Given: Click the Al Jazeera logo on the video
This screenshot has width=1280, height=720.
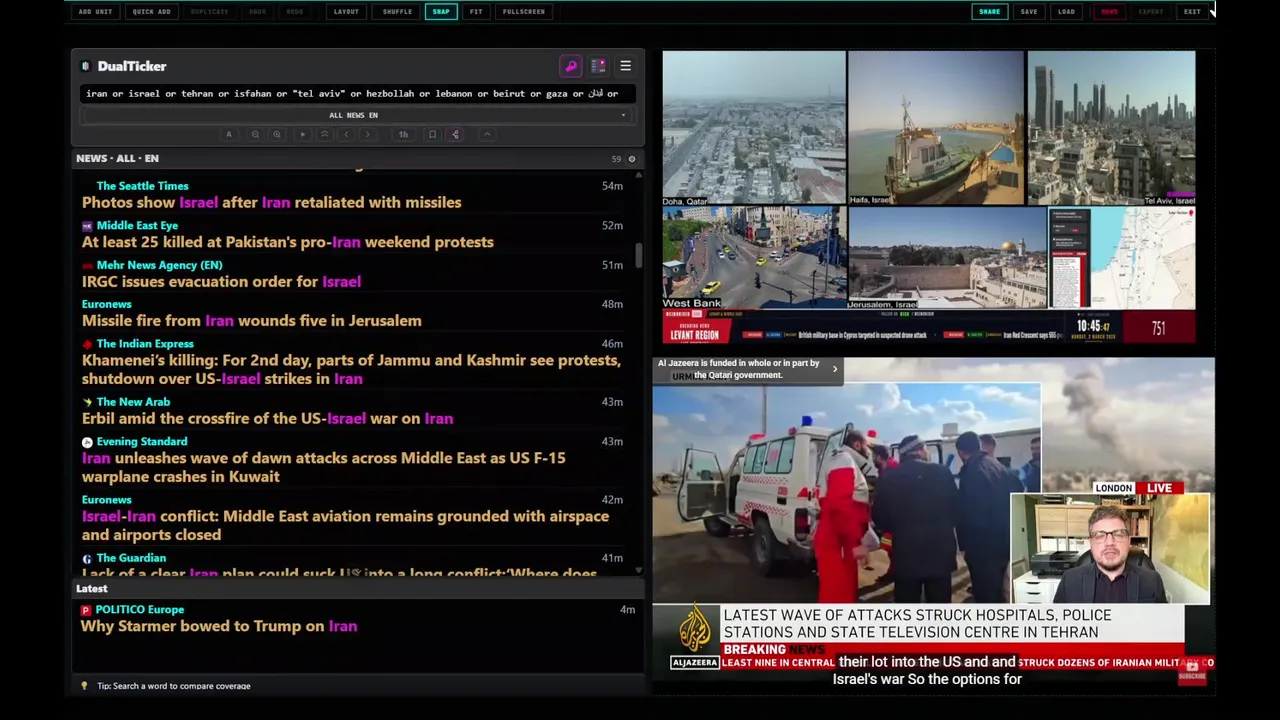Looking at the screenshot, I should (694, 638).
